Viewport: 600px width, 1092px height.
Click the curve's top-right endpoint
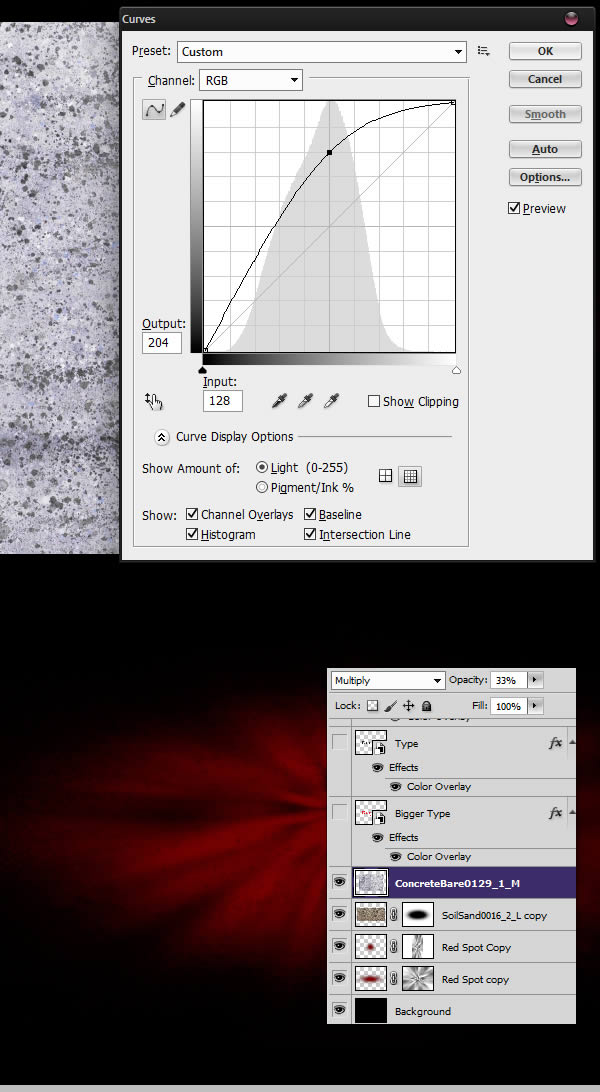click(453, 102)
